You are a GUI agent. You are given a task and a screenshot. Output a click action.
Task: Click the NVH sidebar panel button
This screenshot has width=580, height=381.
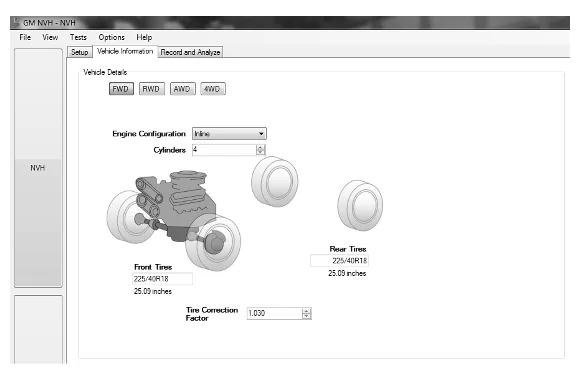[x=38, y=168]
